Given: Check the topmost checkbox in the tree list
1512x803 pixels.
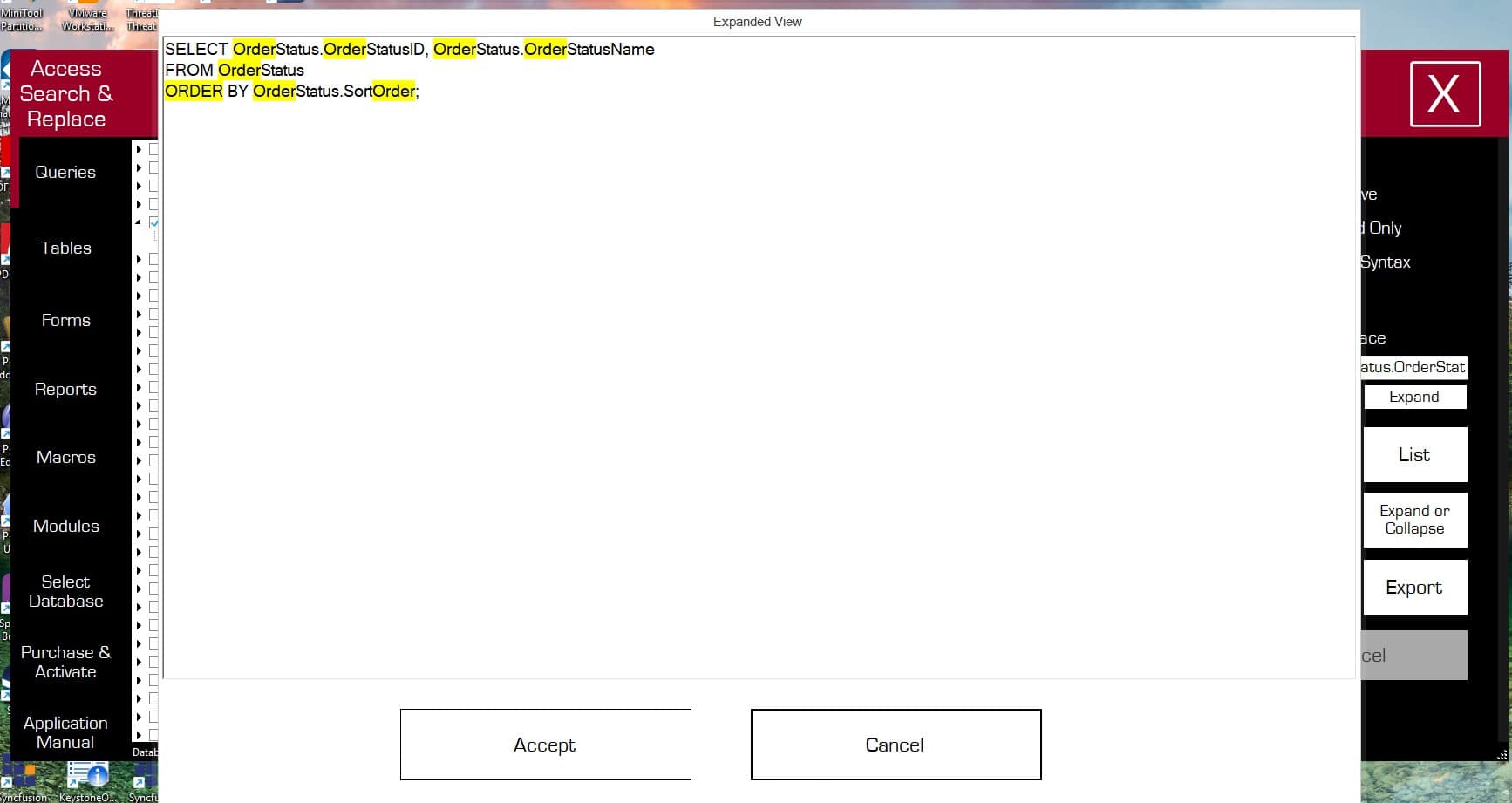Looking at the screenshot, I should click(x=153, y=149).
